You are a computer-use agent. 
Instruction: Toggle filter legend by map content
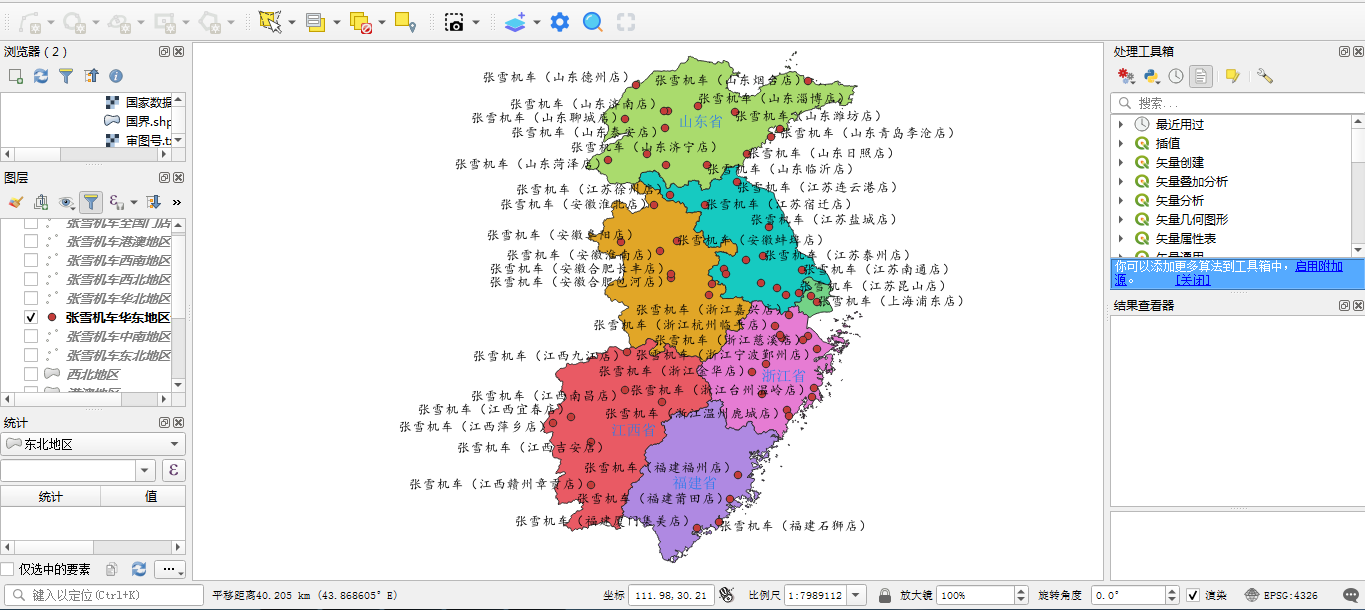pos(91,202)
